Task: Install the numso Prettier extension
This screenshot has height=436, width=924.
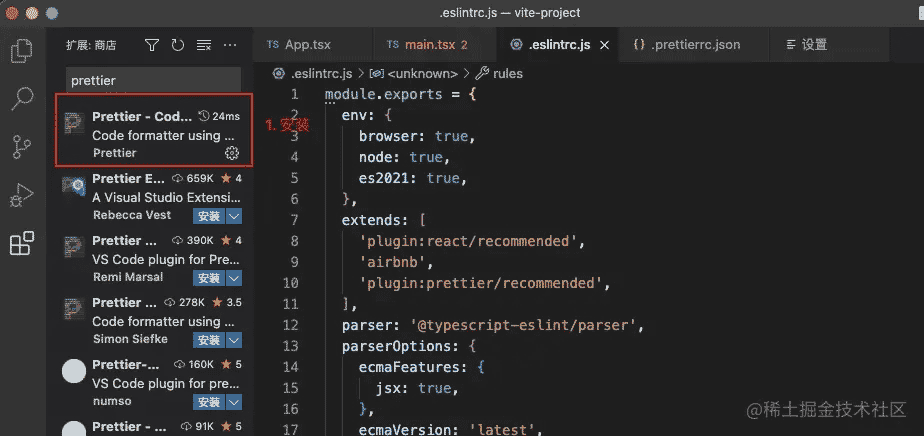Action: 209,402
